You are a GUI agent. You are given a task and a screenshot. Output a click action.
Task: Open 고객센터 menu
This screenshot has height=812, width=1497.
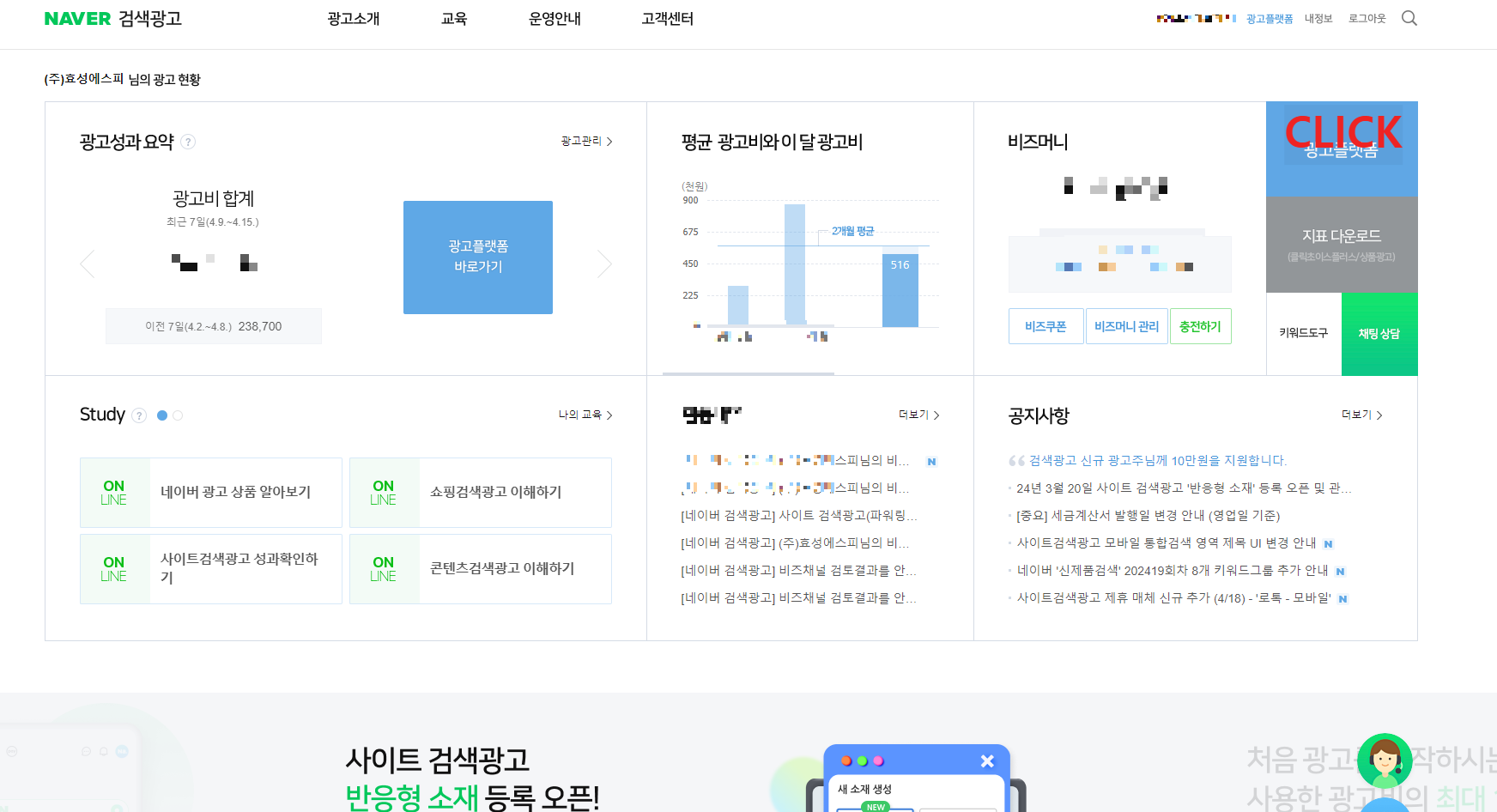(667, 19)
